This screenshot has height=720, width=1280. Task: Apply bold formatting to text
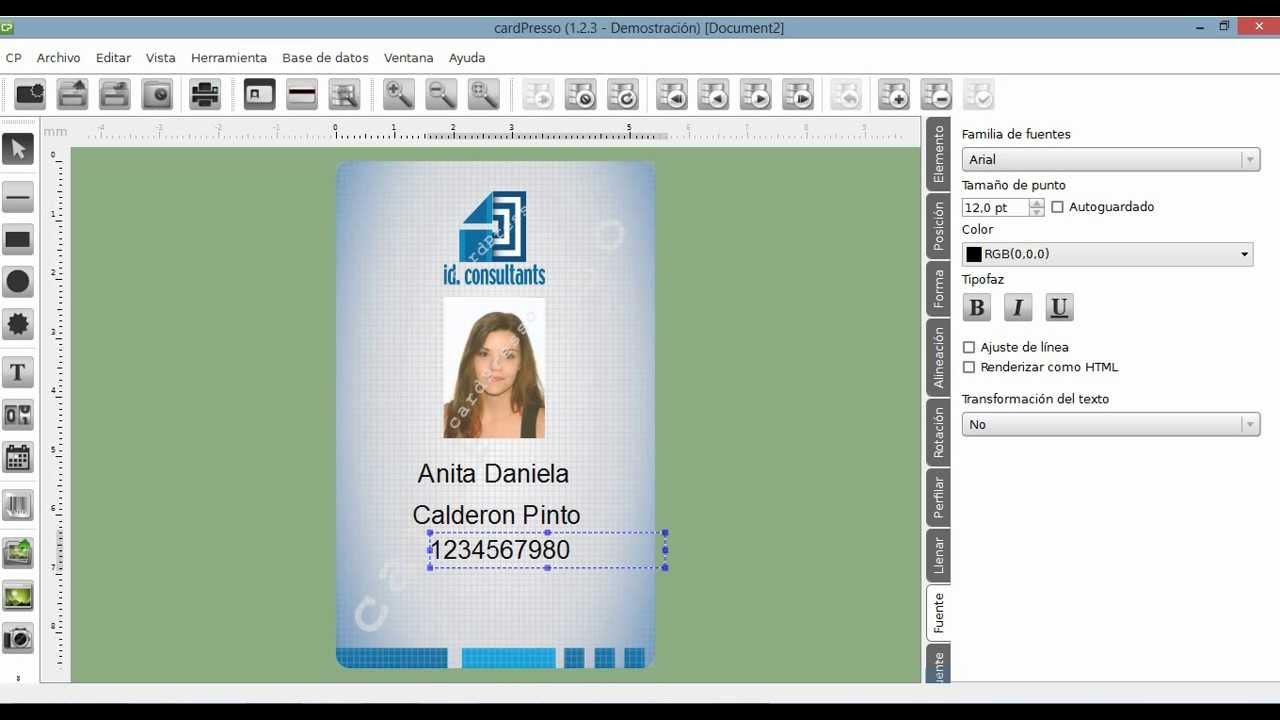(976, 307)
